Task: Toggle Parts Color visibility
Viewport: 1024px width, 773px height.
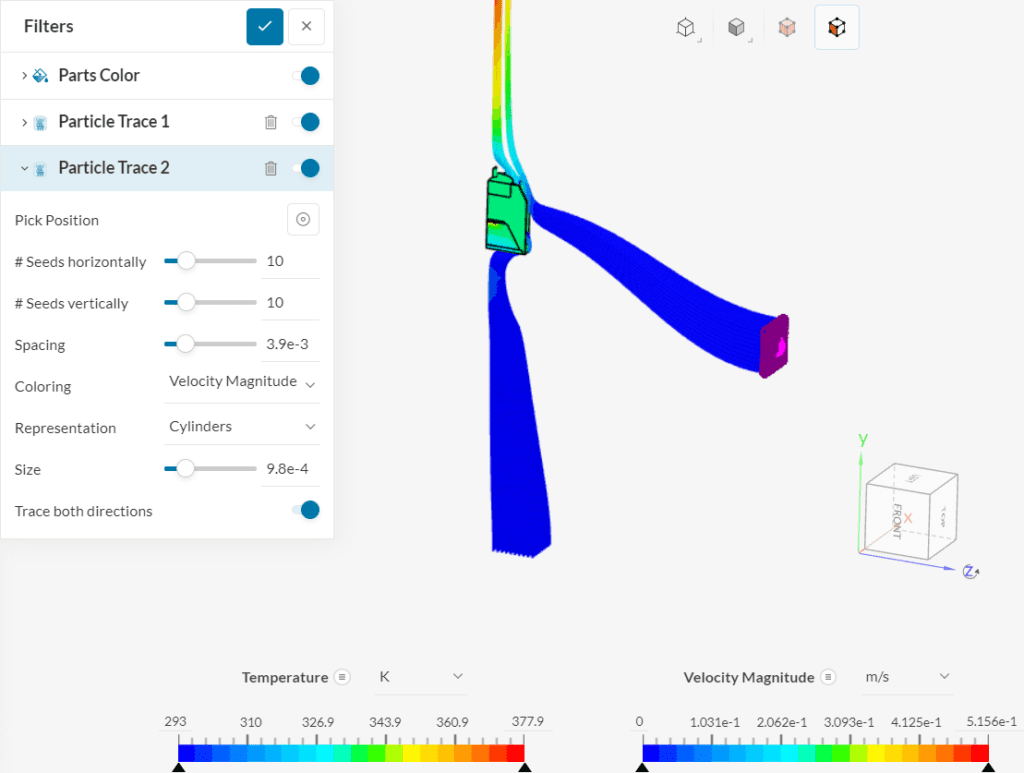Action: (309, 75)
